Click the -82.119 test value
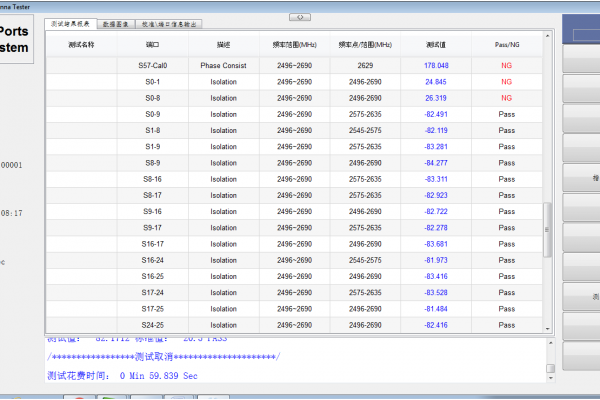 click(436, 131)
